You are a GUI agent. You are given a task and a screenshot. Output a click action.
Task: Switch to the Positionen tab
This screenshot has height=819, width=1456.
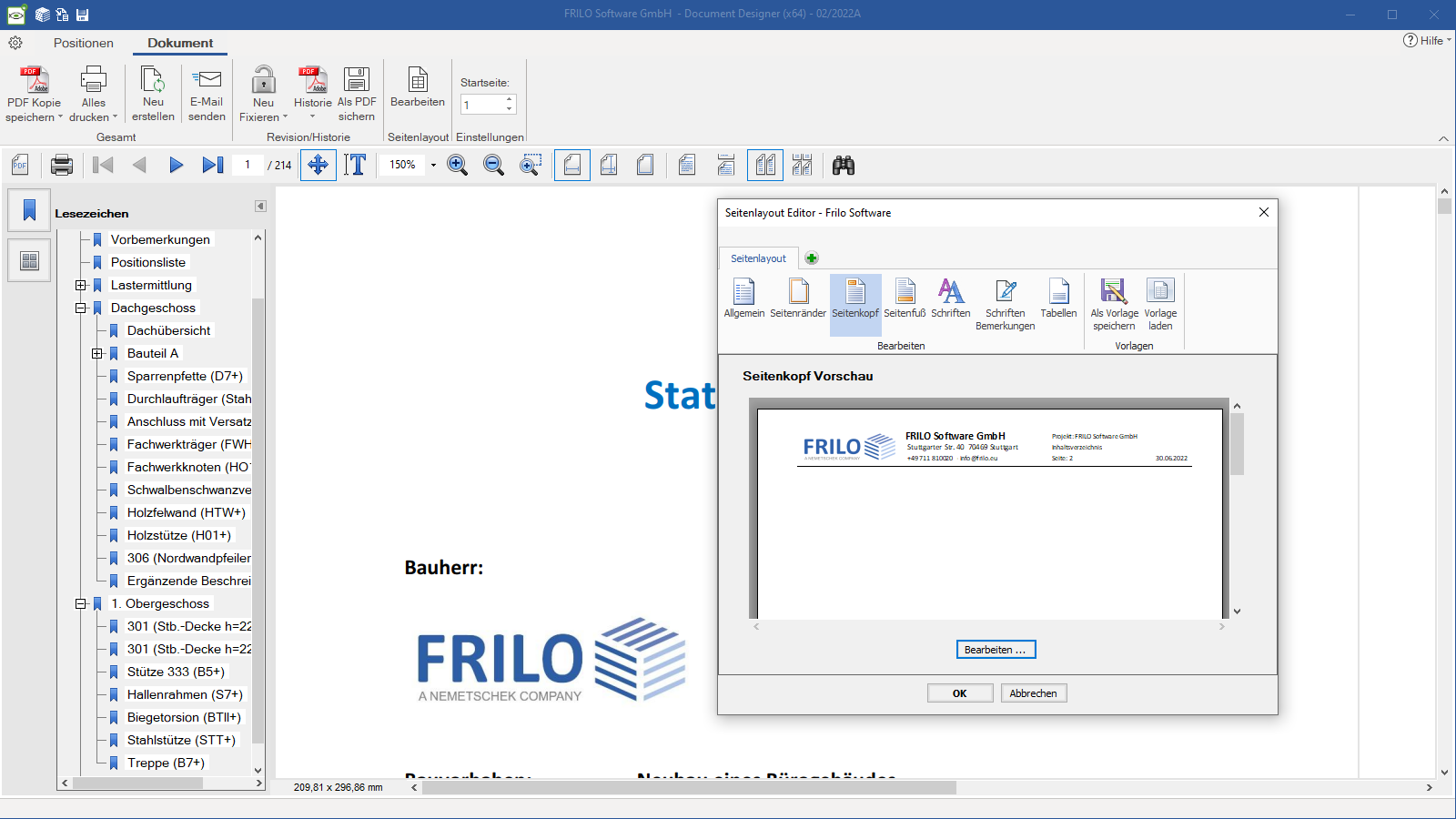click(84, 43)
